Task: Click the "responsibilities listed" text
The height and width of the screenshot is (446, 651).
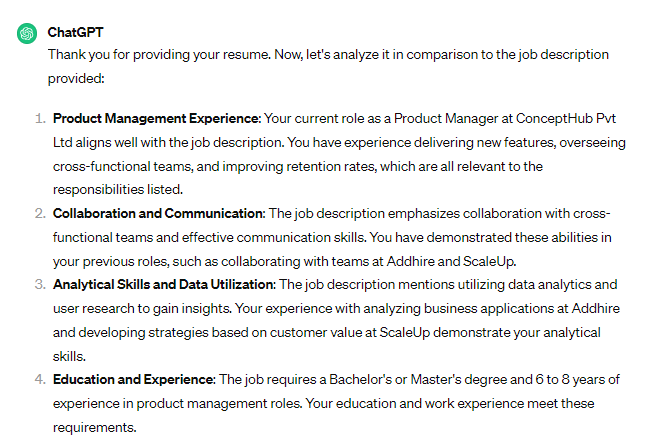Action: point(117,191)
